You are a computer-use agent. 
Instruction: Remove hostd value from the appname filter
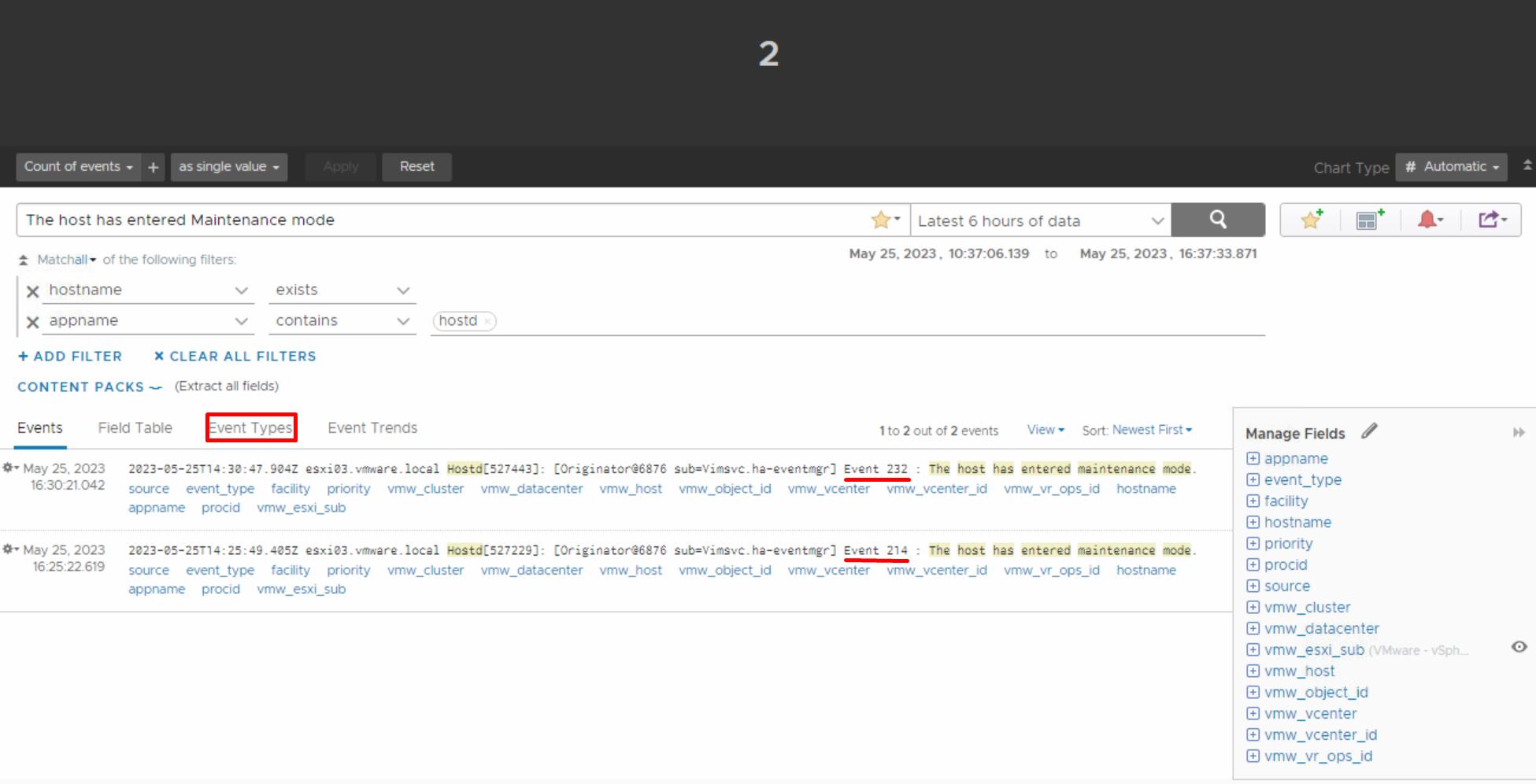tap(487, 321)
